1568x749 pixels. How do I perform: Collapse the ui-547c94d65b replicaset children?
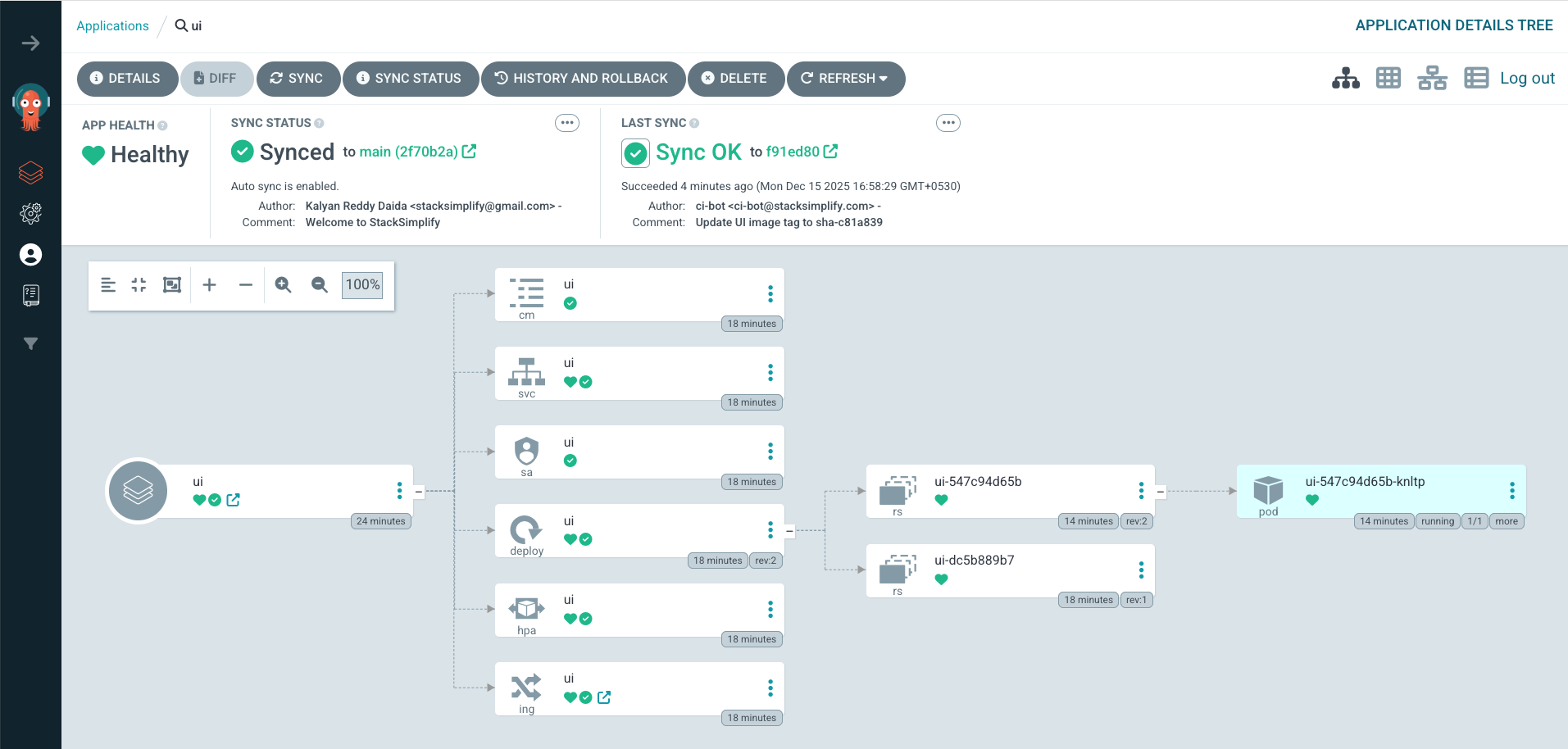[1161, 492]
